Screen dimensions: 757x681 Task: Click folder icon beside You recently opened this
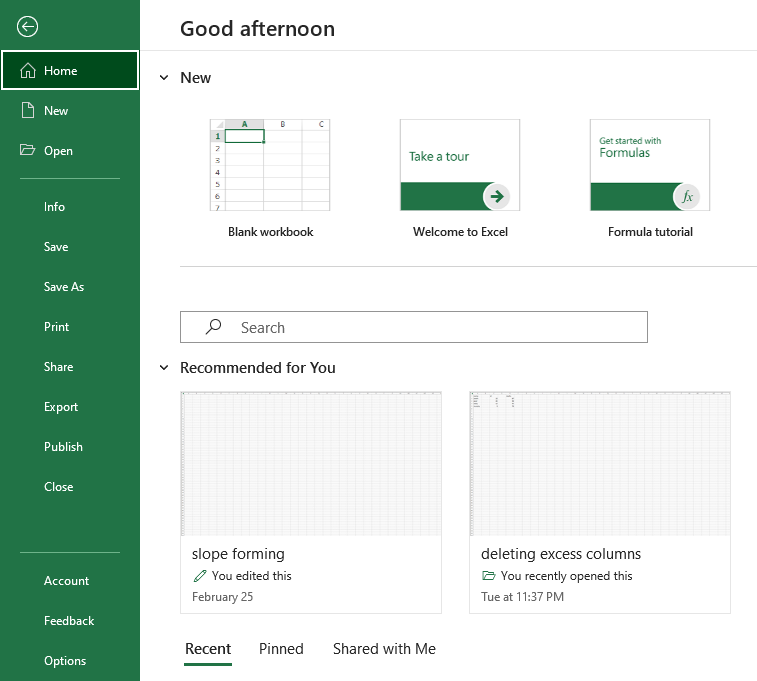coord(489,576)
